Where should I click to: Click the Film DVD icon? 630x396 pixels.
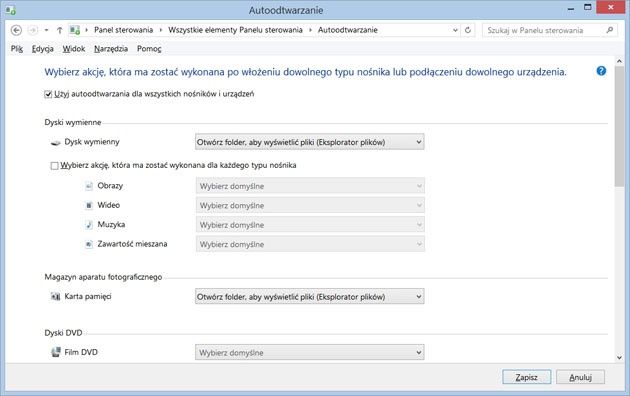(55, 352)
